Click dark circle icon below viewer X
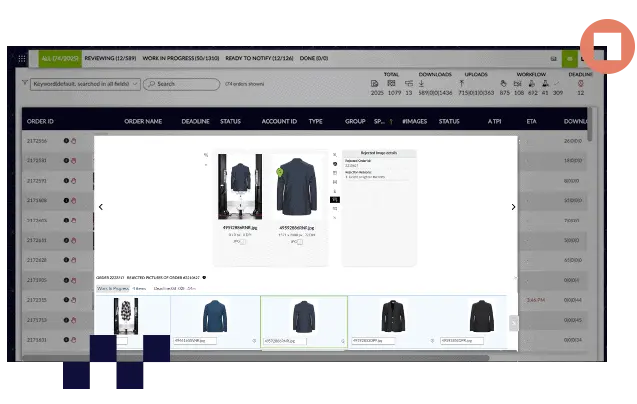Screen dimensions: 637x404 335,164
